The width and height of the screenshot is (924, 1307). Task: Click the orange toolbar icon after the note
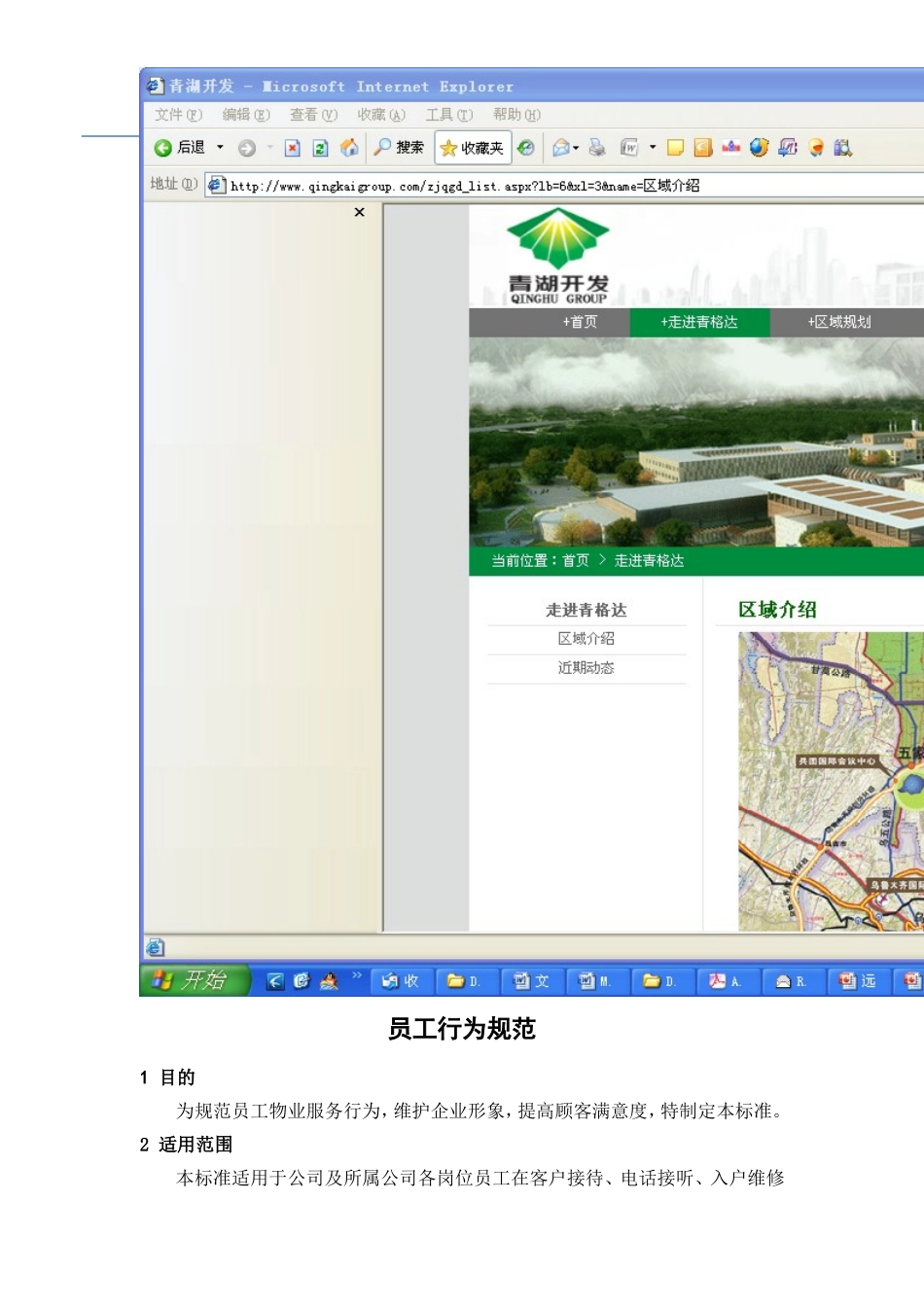[703, 148]
